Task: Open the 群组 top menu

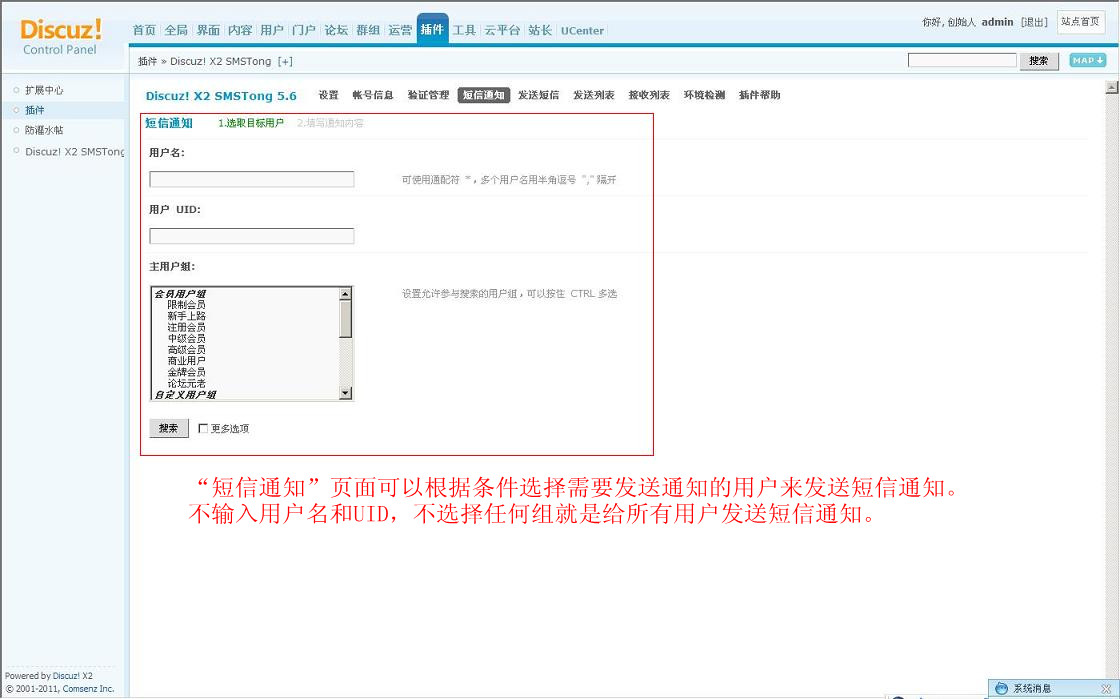Action: tap(368, 30)
